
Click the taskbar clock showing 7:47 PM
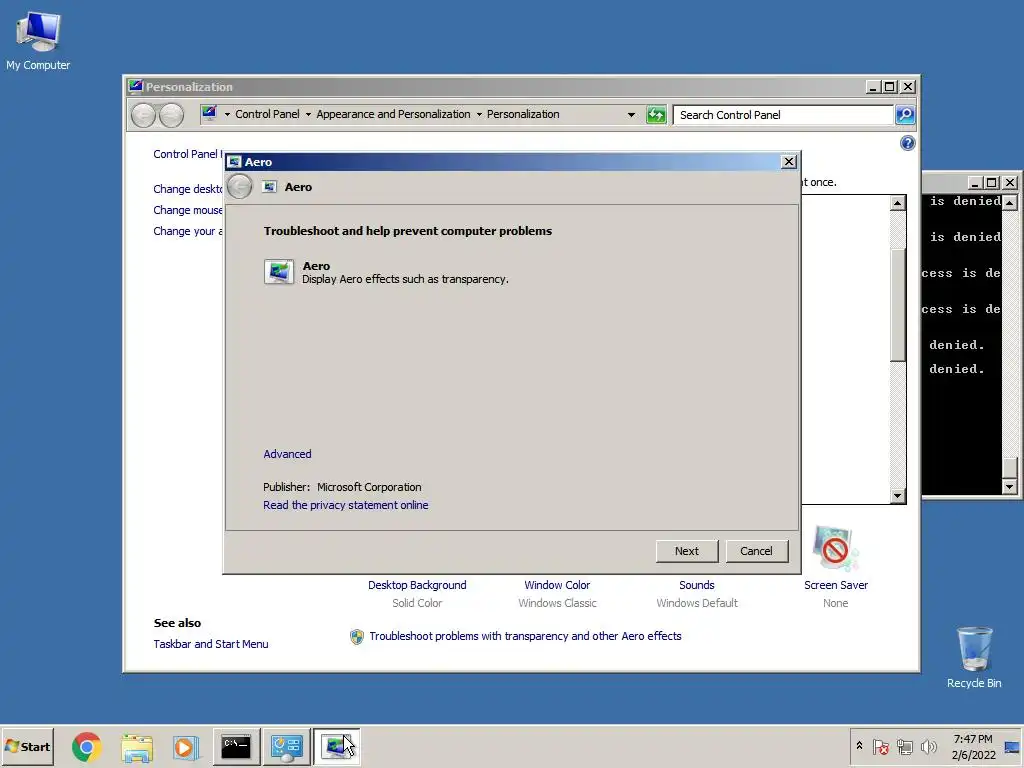coord(973,746)
